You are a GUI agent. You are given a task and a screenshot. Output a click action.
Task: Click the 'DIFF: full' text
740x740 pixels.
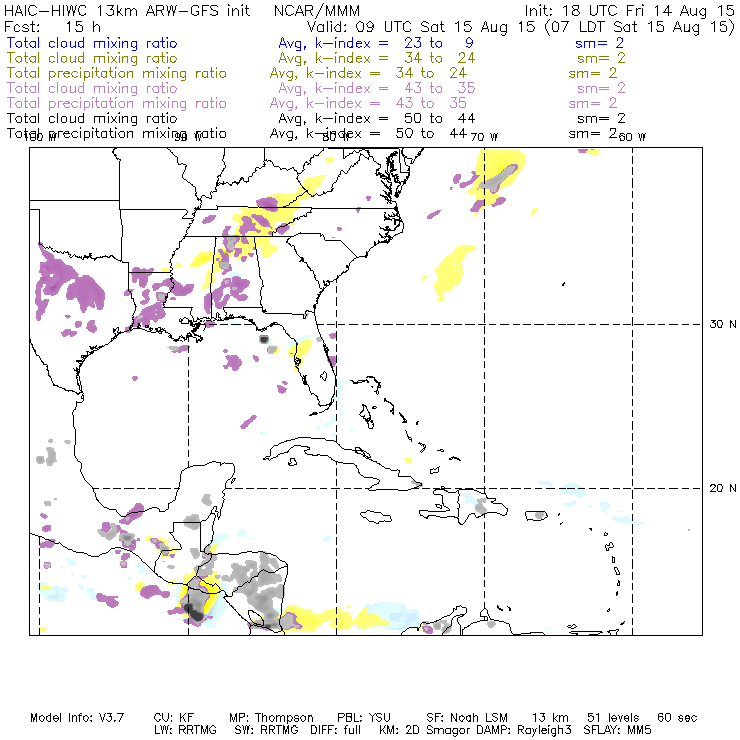point(336,730)
